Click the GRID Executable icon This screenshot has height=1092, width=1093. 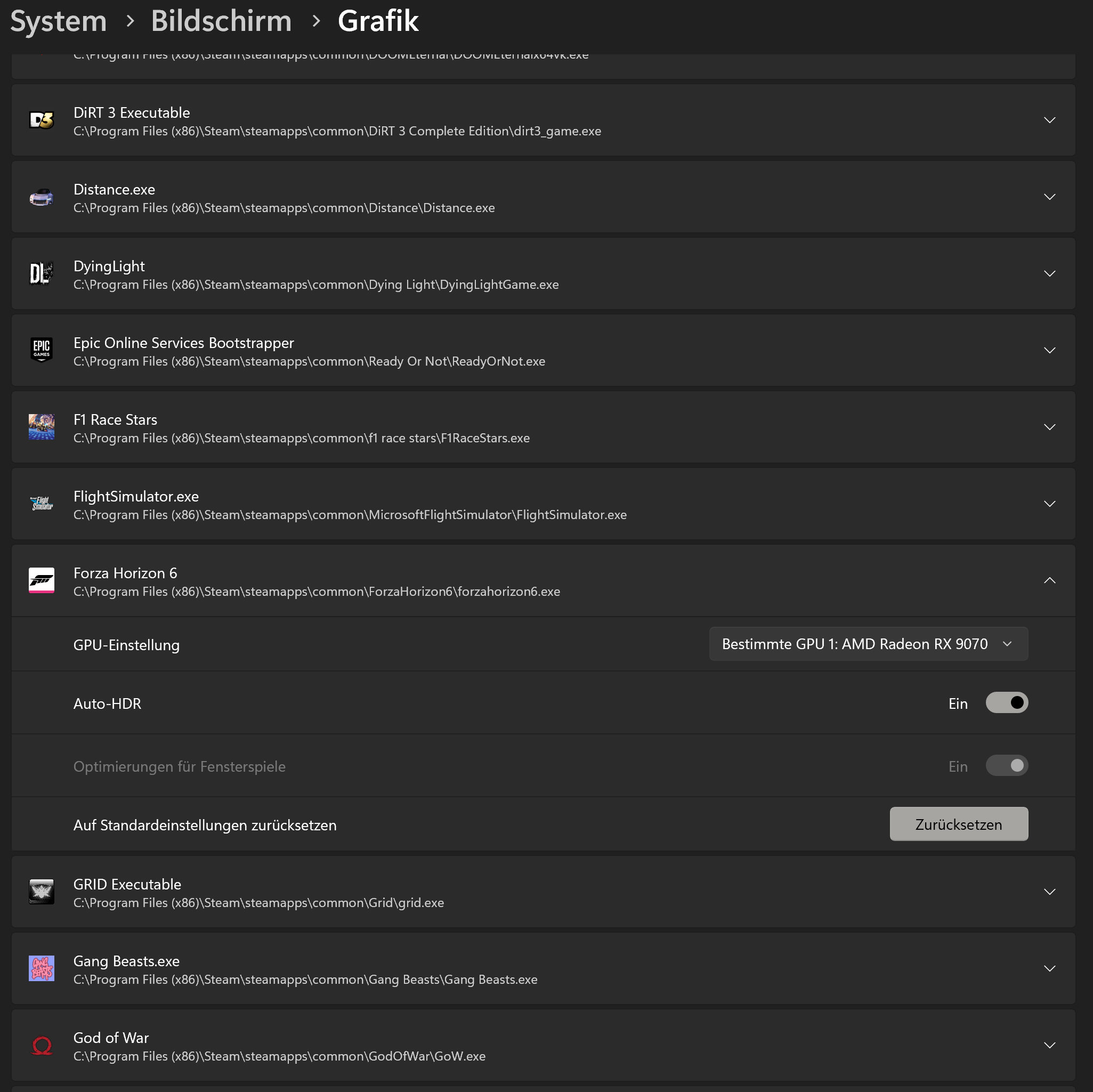pos(41,892)
